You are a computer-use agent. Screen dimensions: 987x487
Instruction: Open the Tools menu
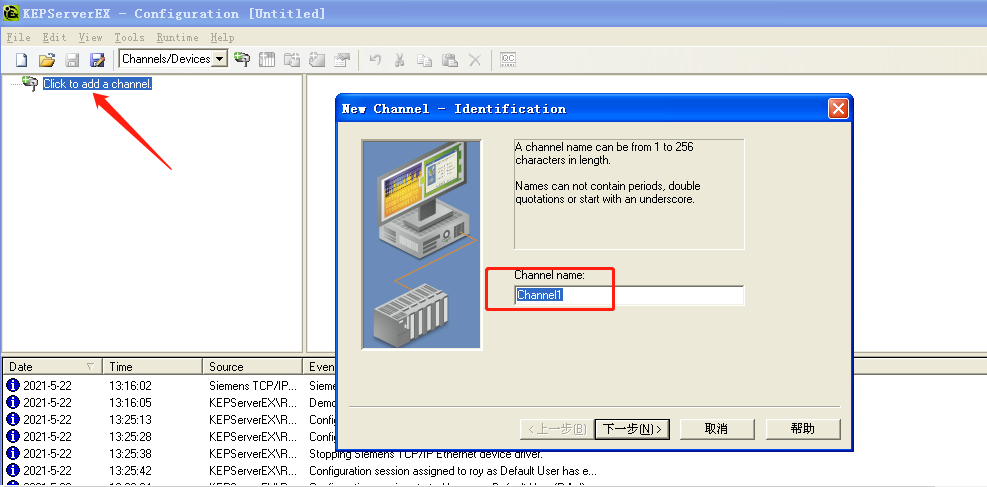[x=129, y=37]
